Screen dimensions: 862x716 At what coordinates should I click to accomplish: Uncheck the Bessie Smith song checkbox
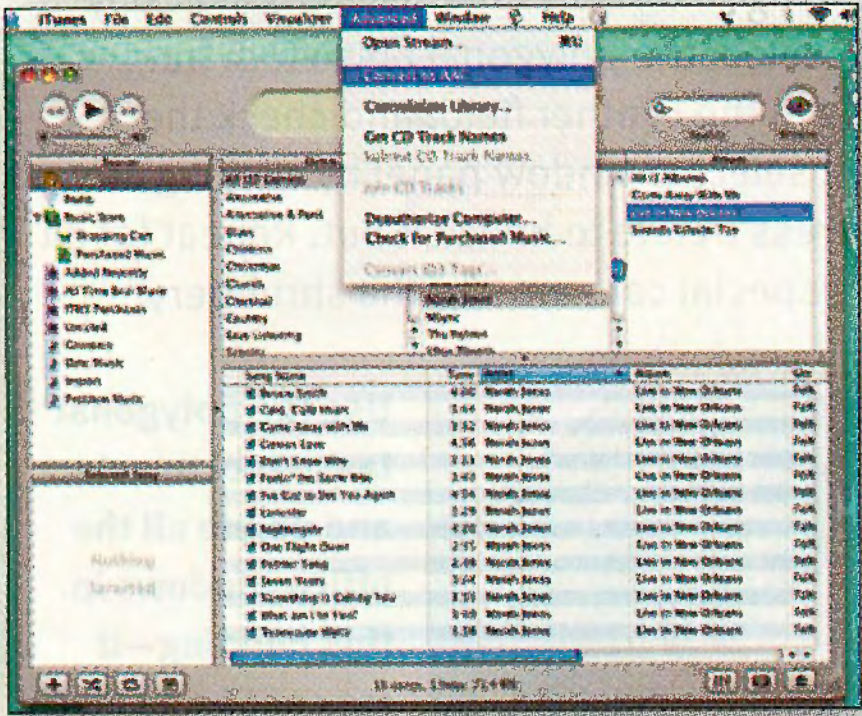[251, 393]
